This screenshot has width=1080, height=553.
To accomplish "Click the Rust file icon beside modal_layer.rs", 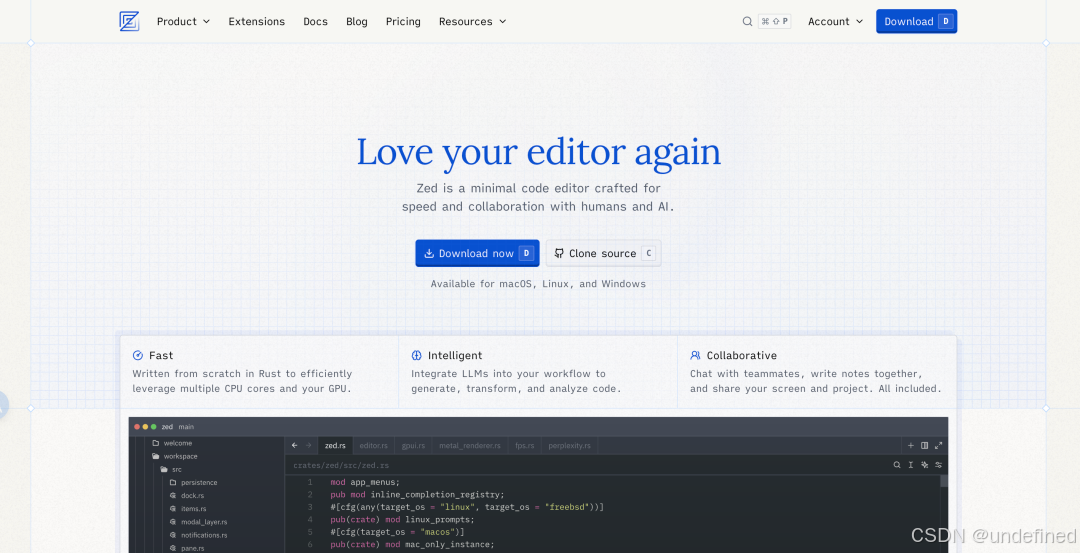I will coord(173,521).
